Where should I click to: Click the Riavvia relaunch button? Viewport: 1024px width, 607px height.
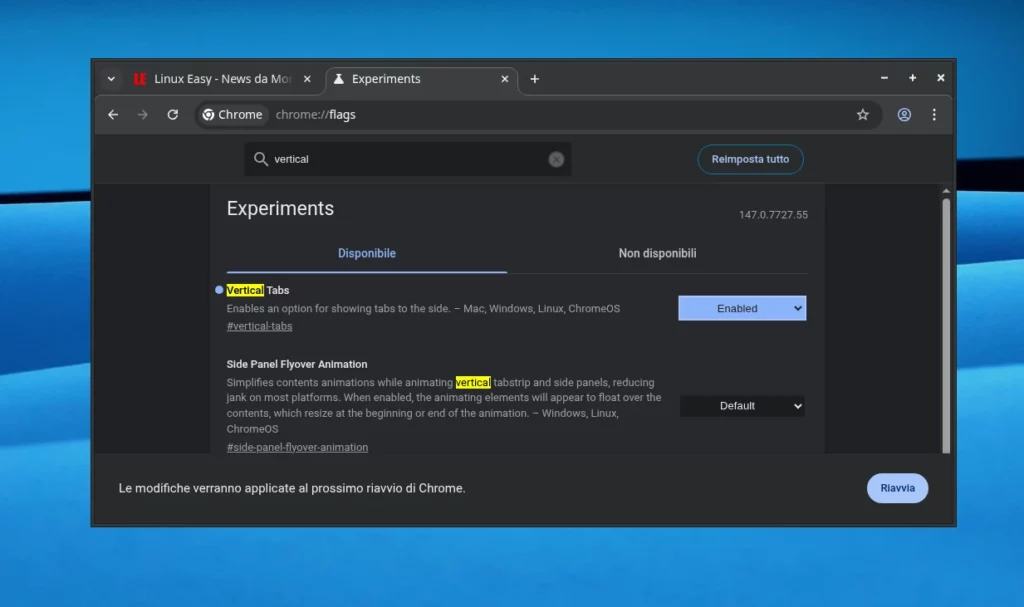pyautogui.click(x=897, y=488)
